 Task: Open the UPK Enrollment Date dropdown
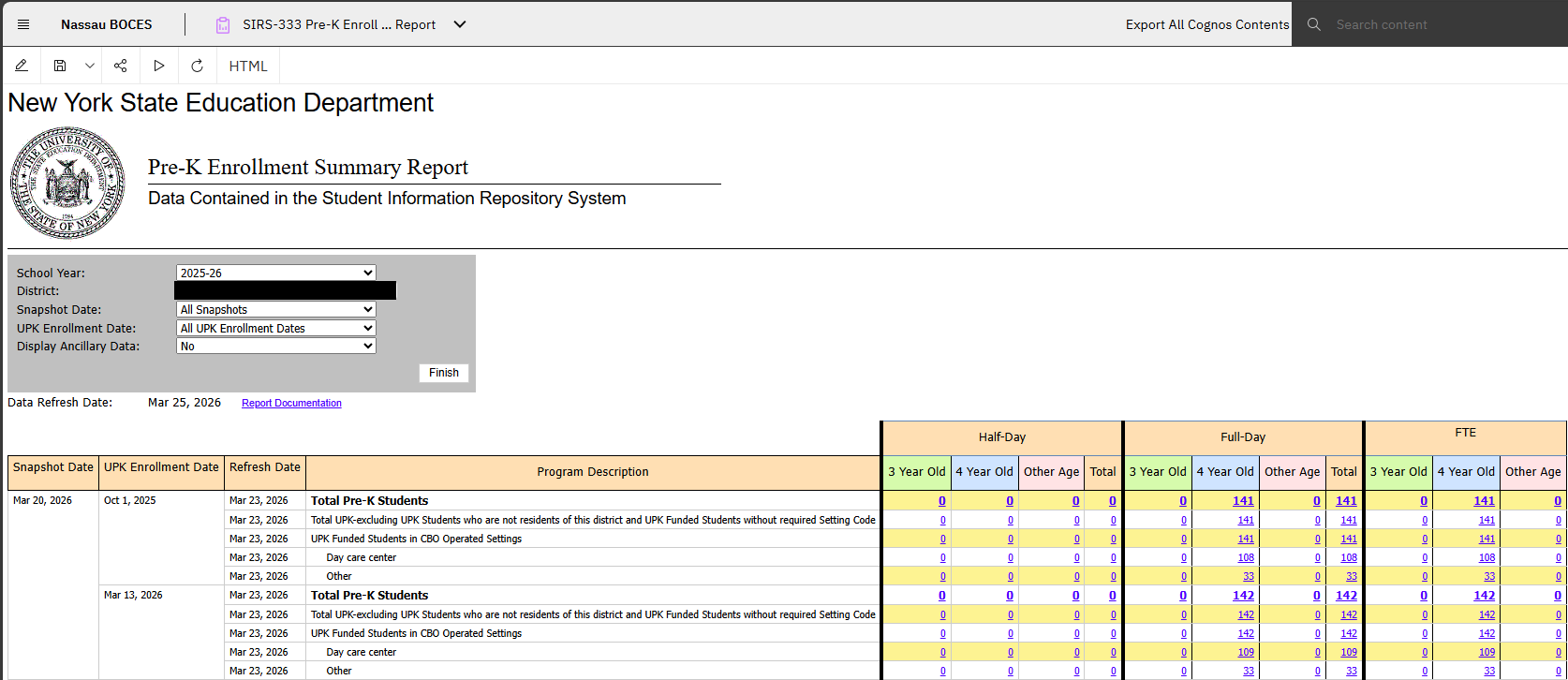276,328
